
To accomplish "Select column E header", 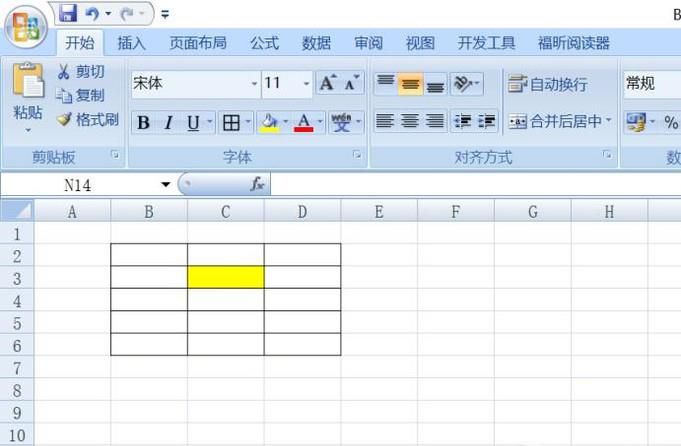I will tap(379, 211).
